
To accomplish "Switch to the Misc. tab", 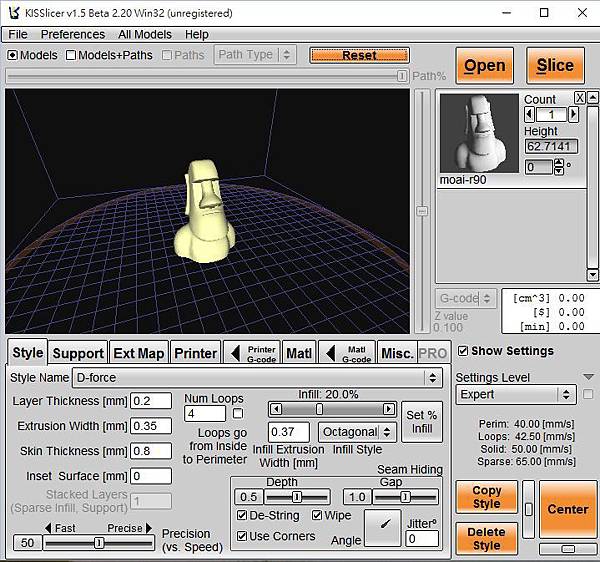I will point(397,353).
